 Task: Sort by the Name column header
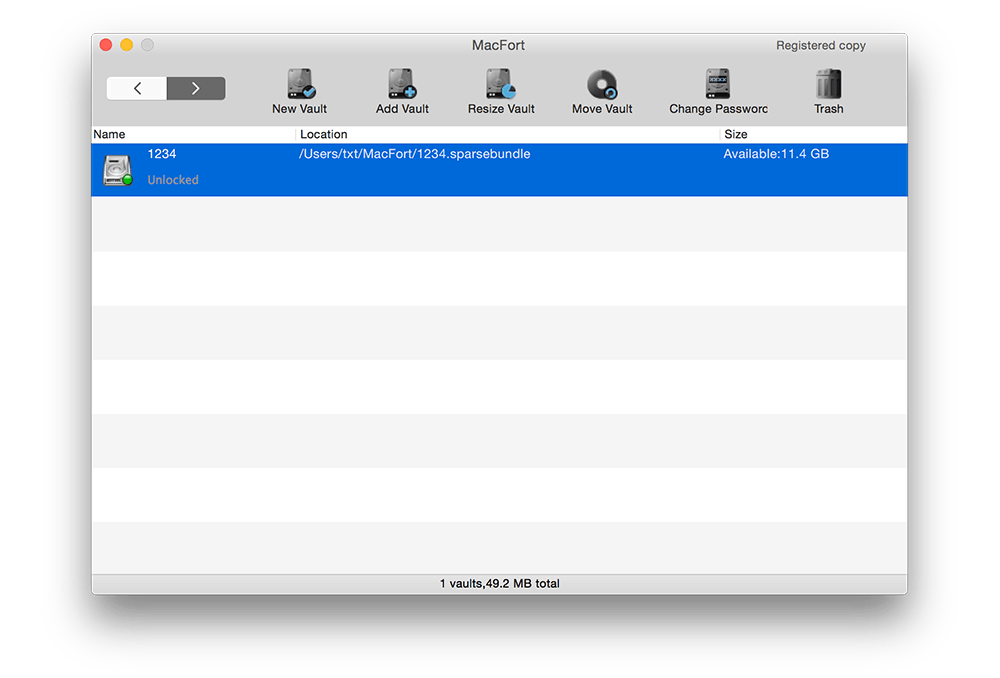[x=109, y=135]
